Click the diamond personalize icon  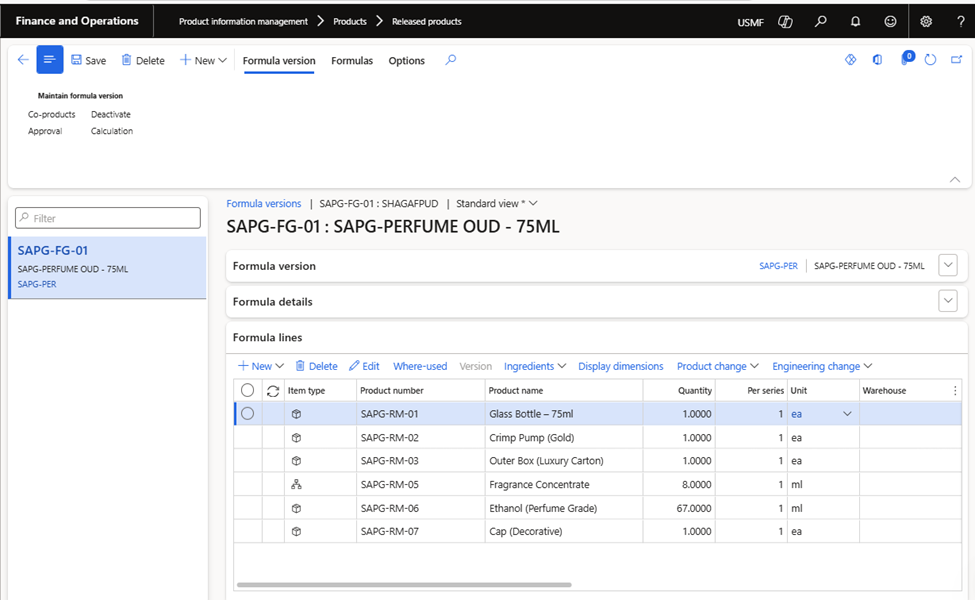851,60
